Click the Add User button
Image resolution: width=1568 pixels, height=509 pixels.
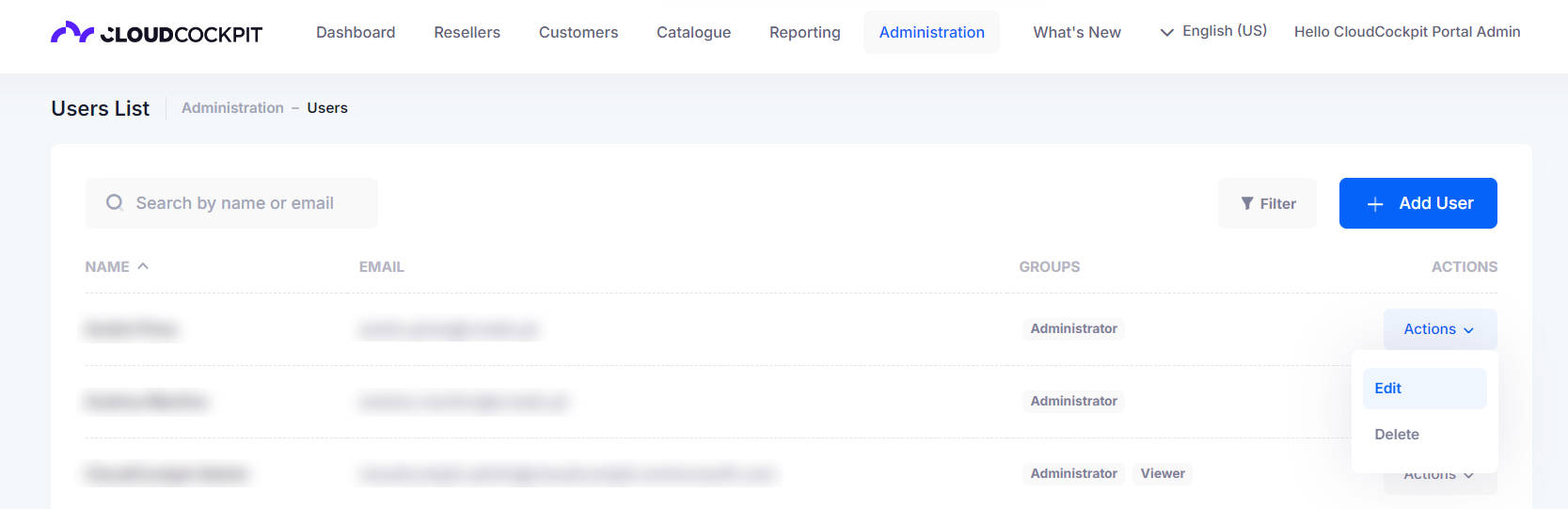click(1418, 203)
